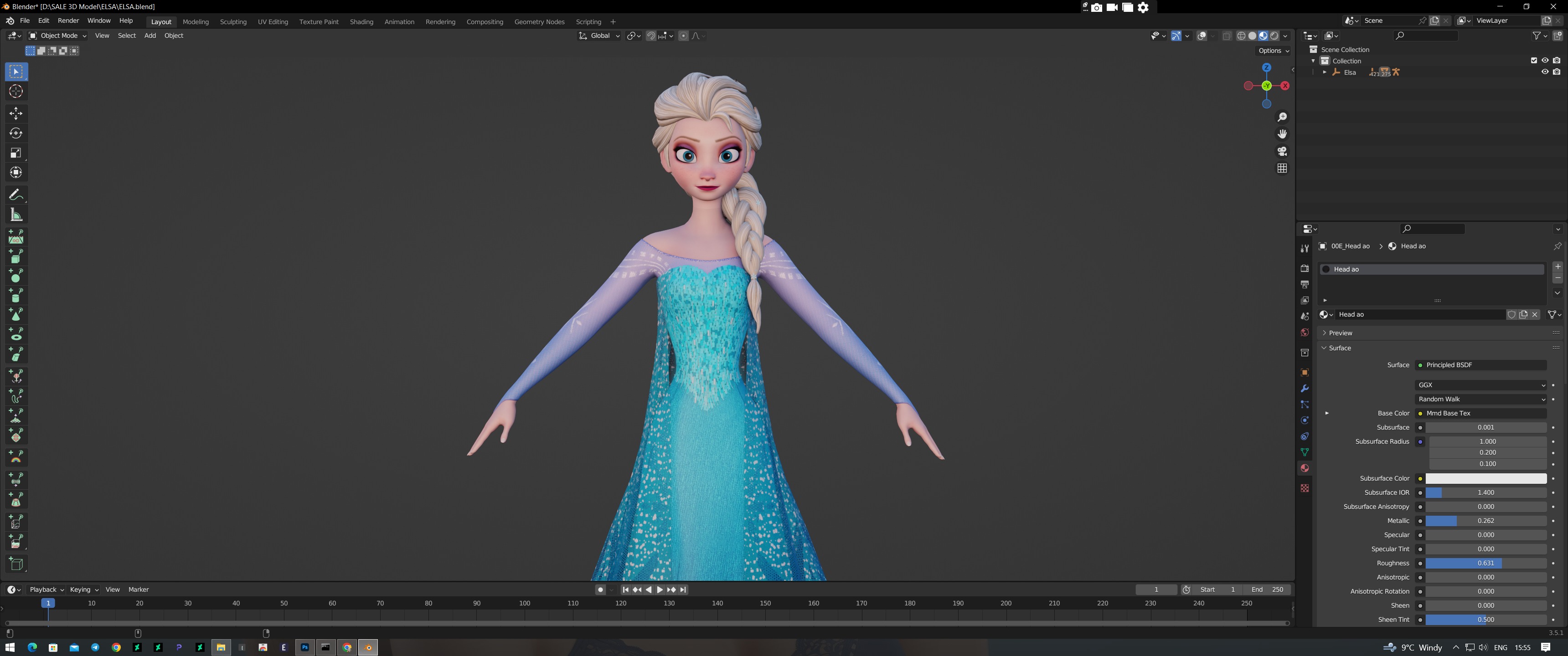Switch to the Shading workspace tab
1568x656 pixels.
(361, 22)
